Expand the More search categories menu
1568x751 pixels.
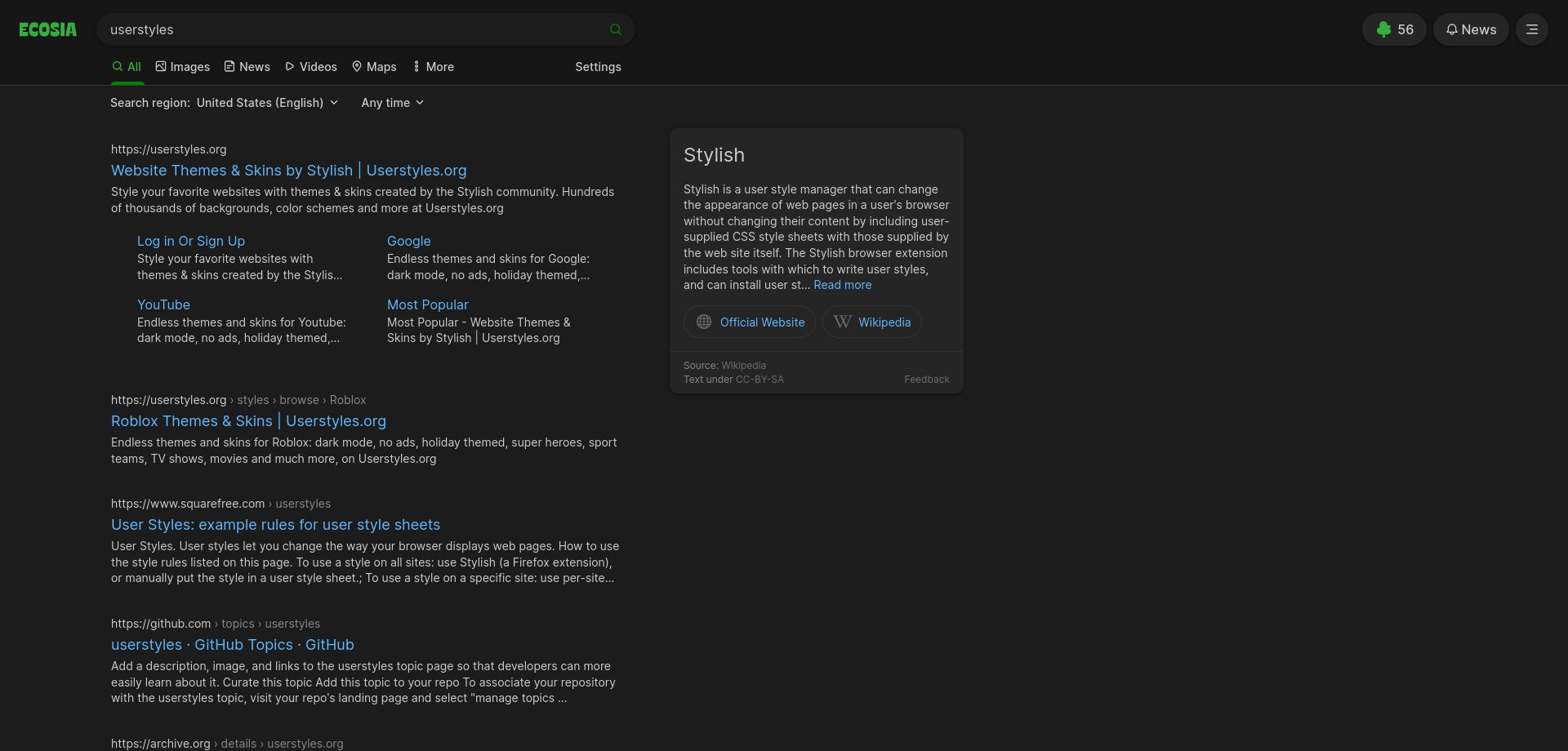434,67
